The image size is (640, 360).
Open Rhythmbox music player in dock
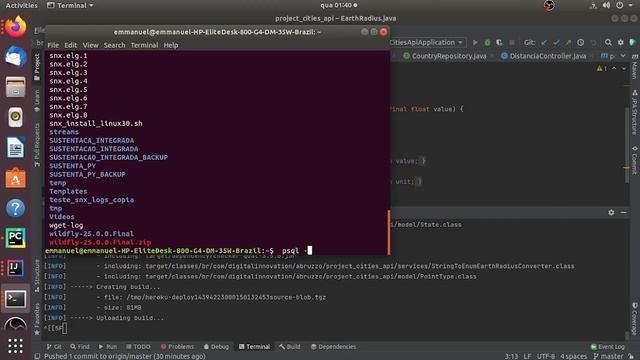pos(16,117)
